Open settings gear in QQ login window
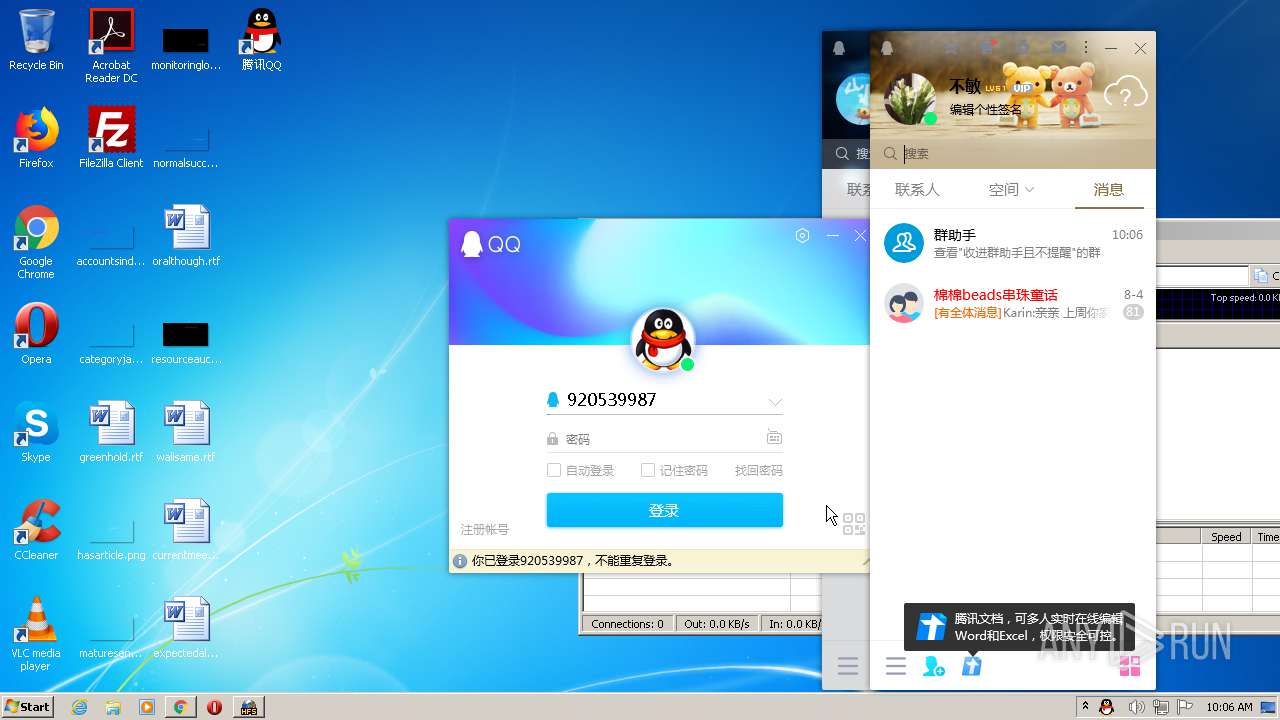1280x720 pixels. pos(802,236)
